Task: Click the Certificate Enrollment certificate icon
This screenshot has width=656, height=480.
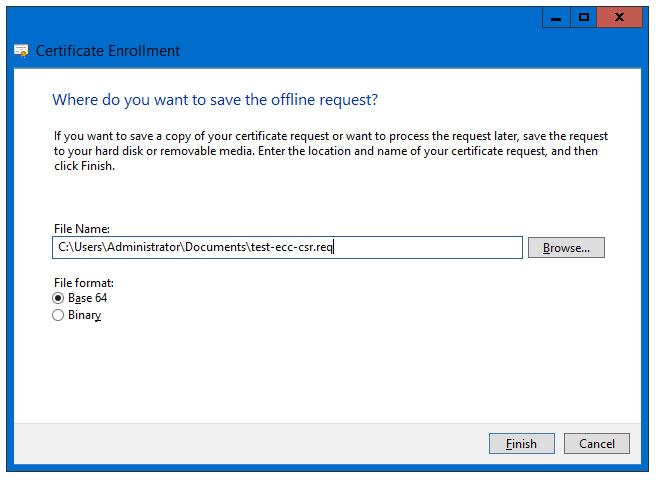Action: coord(21,51)
